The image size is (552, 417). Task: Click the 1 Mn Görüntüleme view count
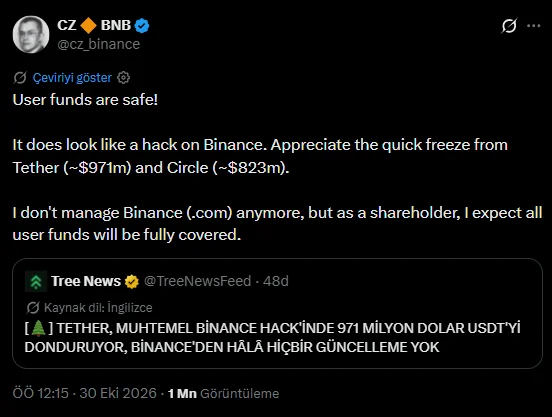click(x=223, y=393)
